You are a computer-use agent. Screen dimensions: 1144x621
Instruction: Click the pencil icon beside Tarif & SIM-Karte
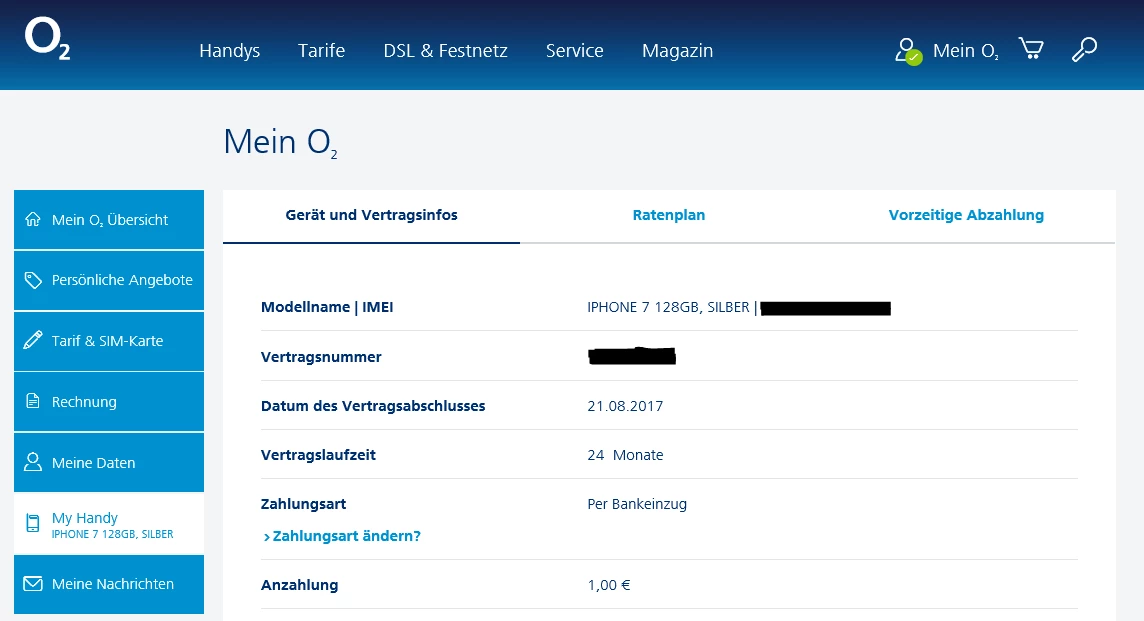33,340
